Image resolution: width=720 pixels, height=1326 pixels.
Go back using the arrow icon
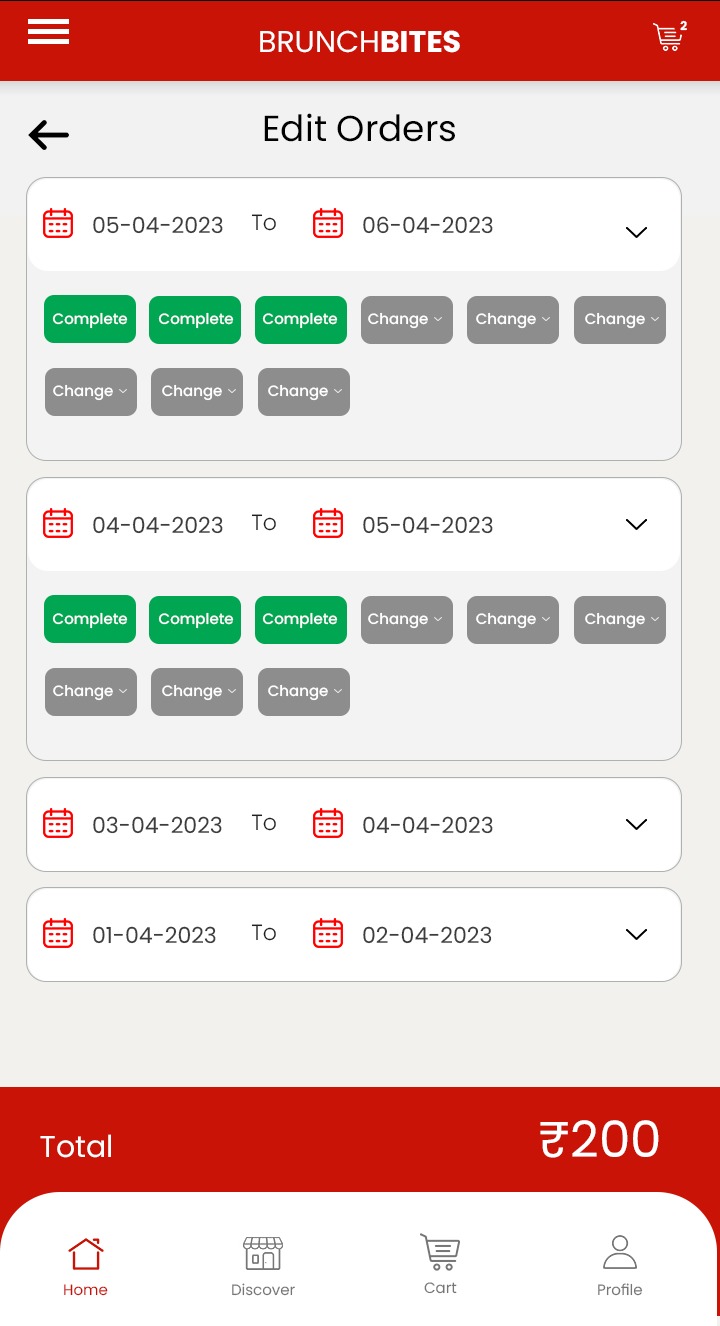[x=48, y=135]
